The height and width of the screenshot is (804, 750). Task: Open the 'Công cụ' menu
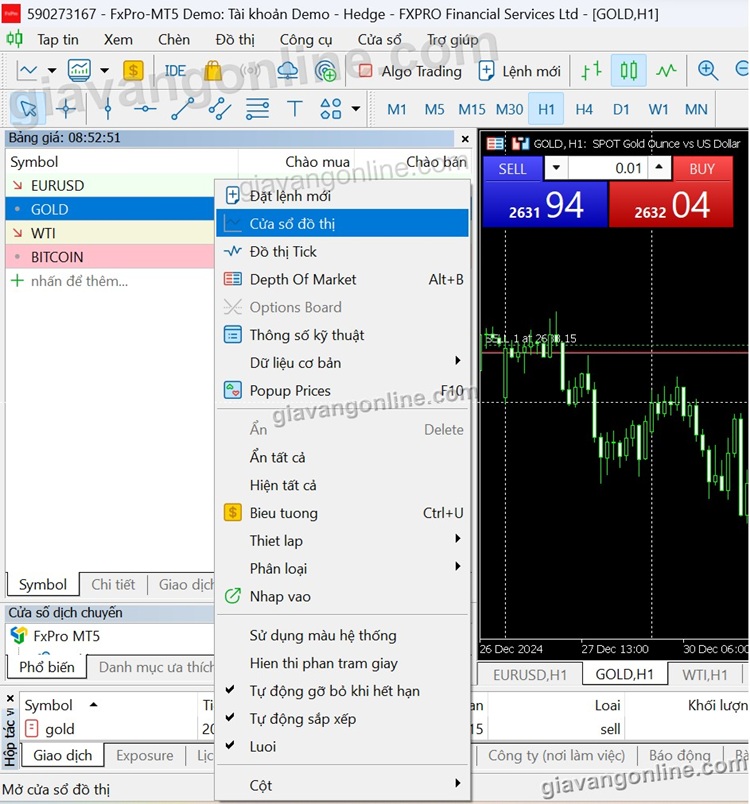click(x=306, y=40)
